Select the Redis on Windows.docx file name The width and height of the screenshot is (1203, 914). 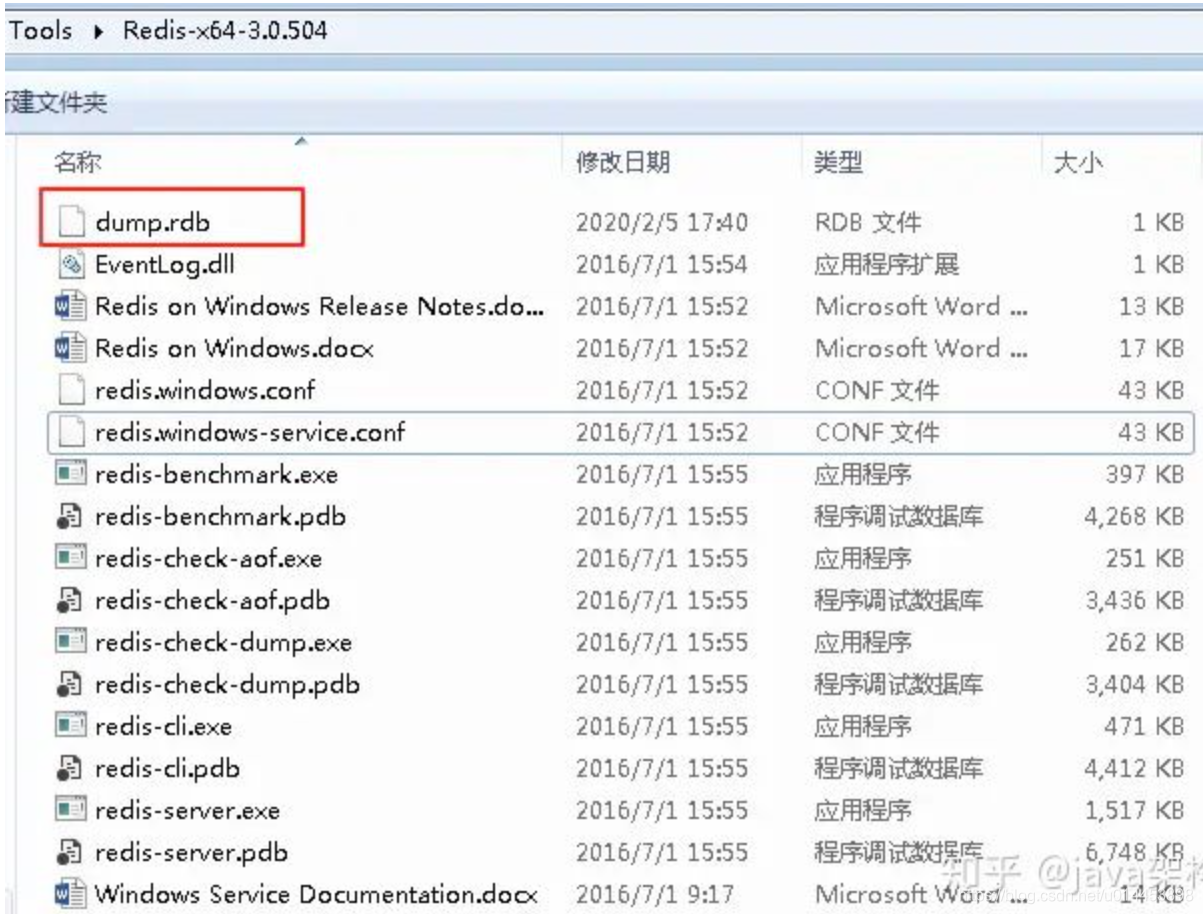coord(235,348)
